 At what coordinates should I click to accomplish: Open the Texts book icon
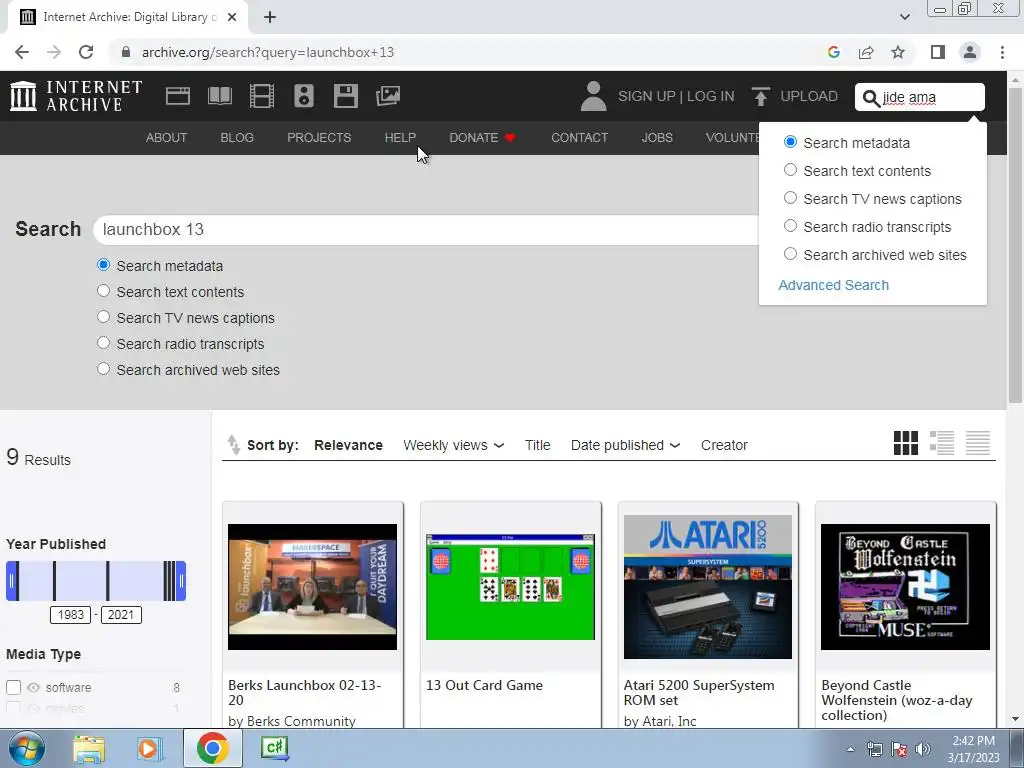pyautogui.click(x=220, y=96)
